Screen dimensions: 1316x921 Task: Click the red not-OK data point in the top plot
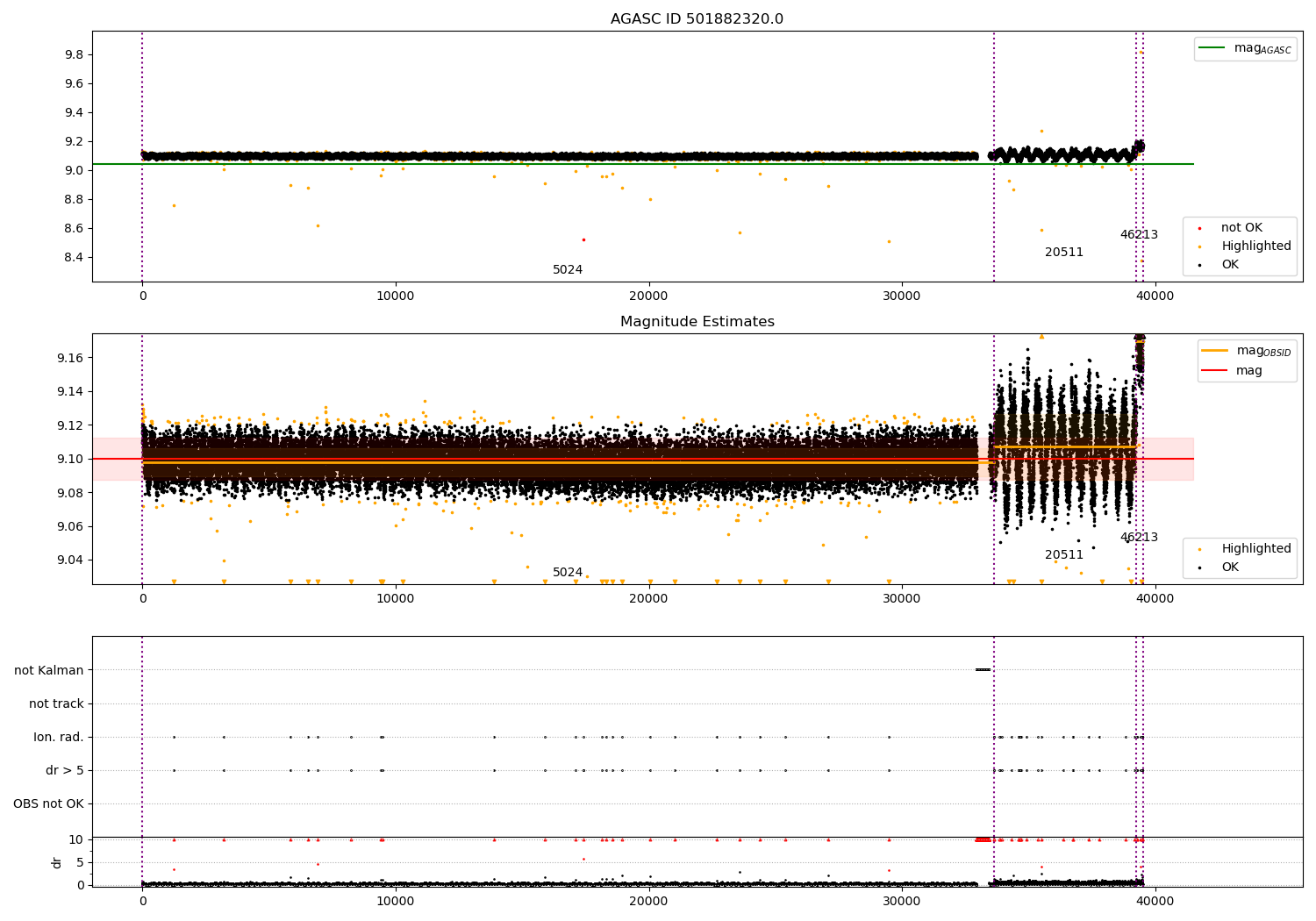click(x=583, y=239)
